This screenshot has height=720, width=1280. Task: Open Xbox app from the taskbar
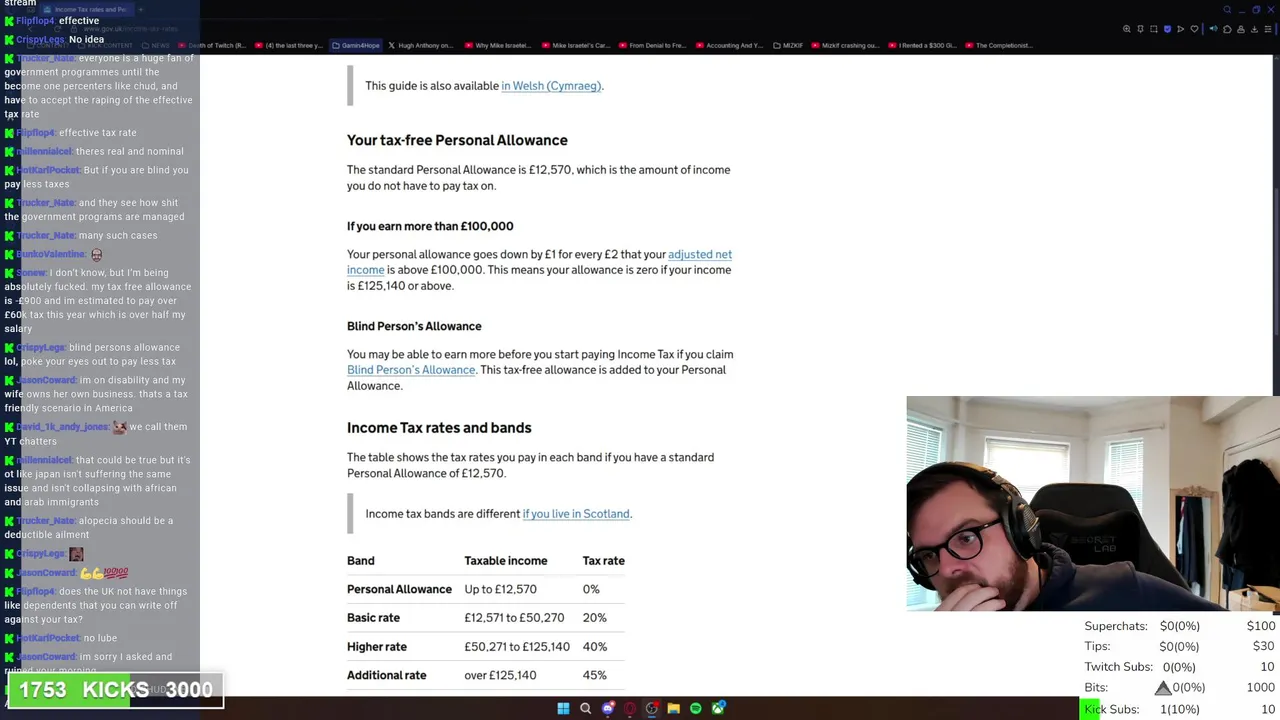(x=718, y=709)
